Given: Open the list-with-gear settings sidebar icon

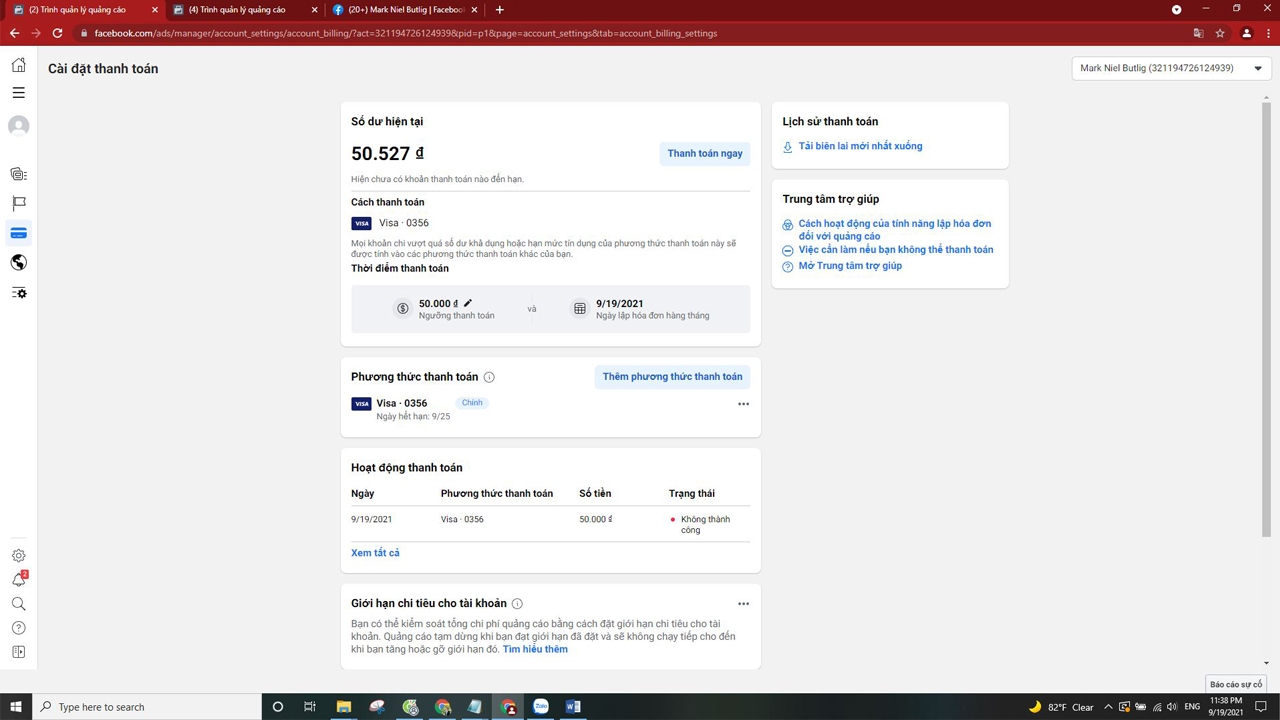Looking at the screenshot, I should [x=18, y=293].
